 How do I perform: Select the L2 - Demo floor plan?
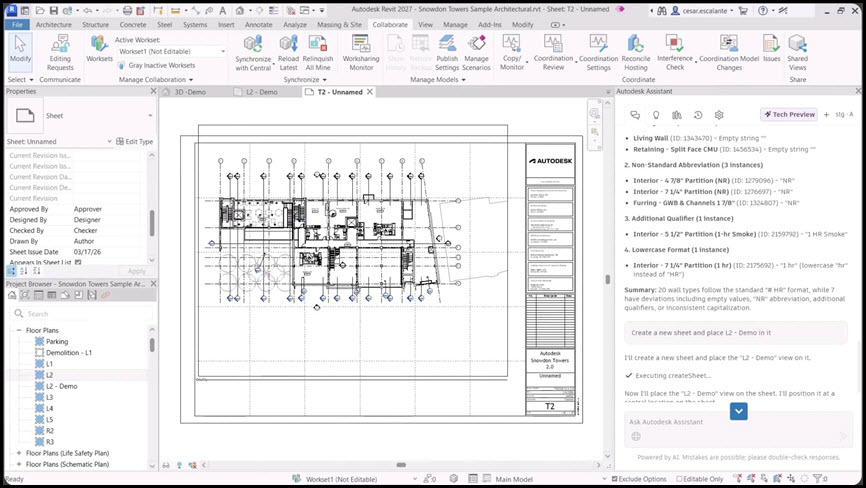(61, 386)
